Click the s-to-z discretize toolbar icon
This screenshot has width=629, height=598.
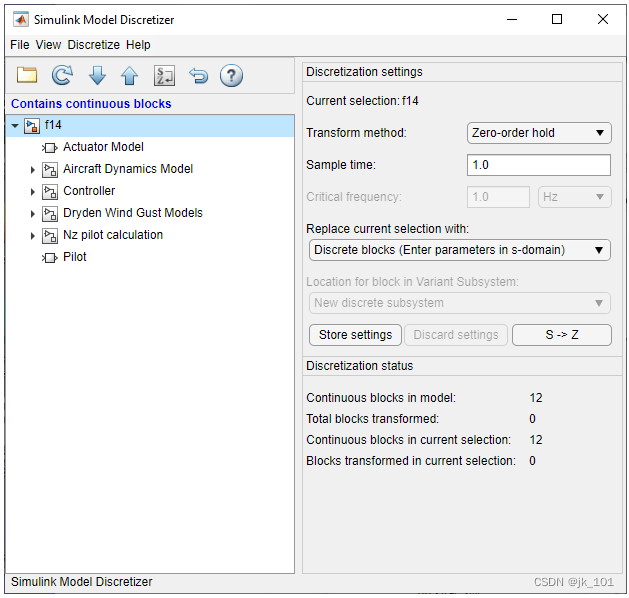164,75
